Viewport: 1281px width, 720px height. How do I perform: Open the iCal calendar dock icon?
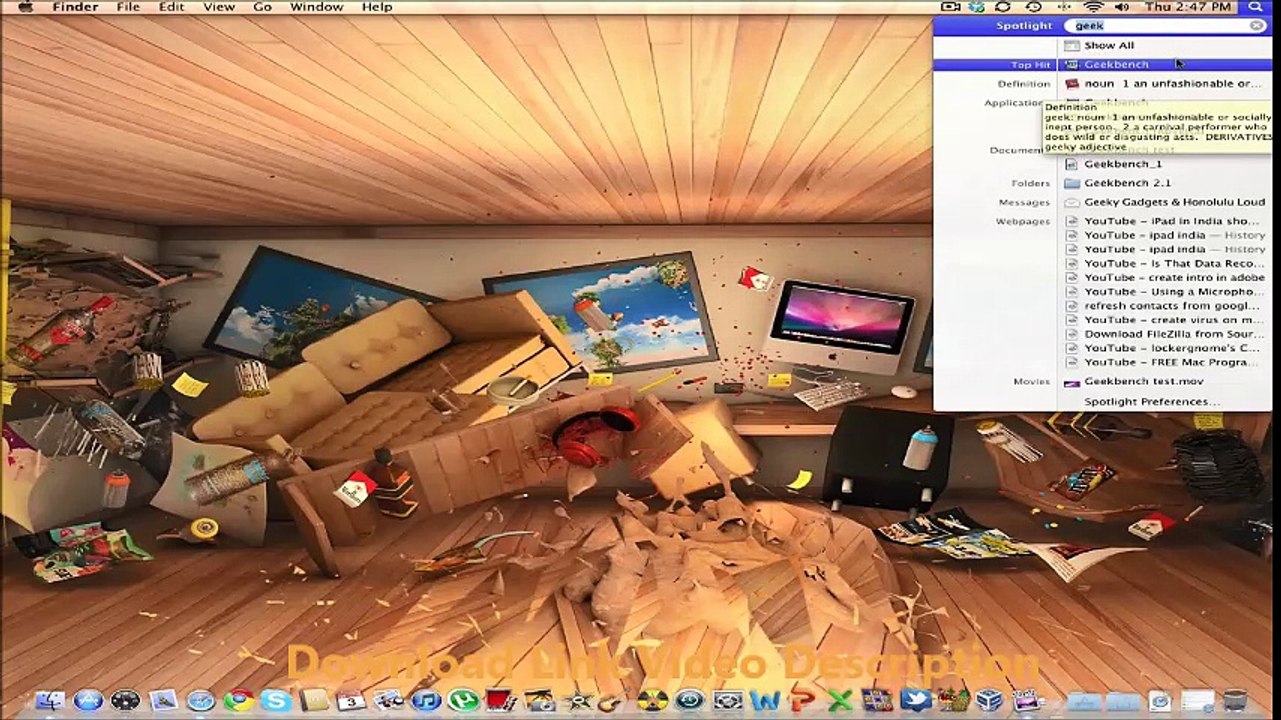(351, 700)
